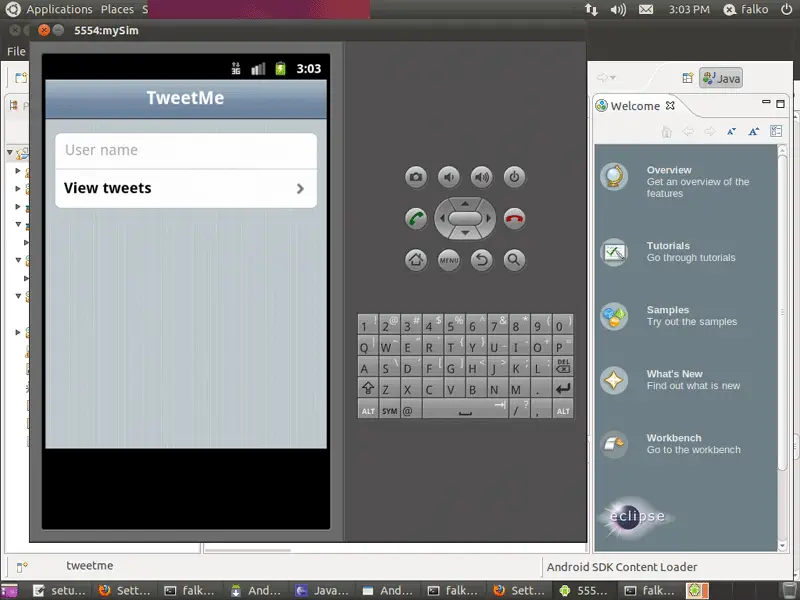Image resolution: width=800 pixels, height=600 pixels.
Task: Toggle the ALT key beside SYM
Action: pyautogui.click(x=368, y=410)
